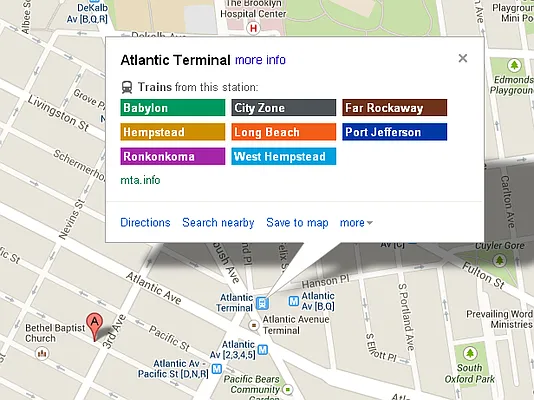The image size is (534, 400).
Task: Select the Long Beach train line
Action: (284, 132)
